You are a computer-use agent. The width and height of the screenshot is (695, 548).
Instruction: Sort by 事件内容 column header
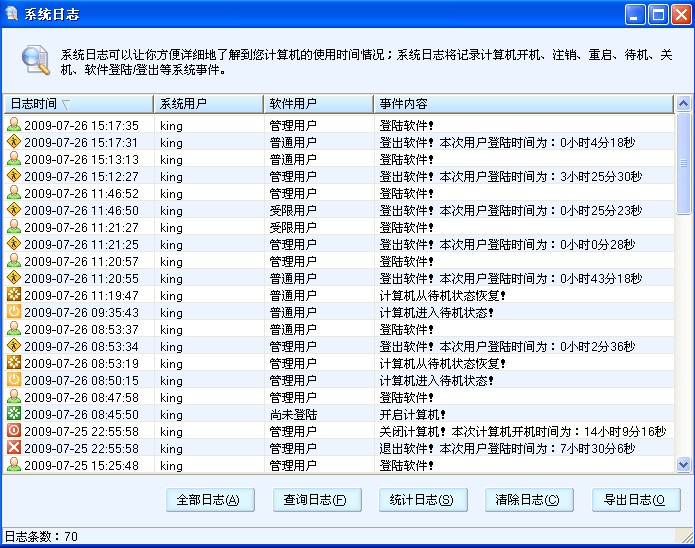[x=523, y=104]
